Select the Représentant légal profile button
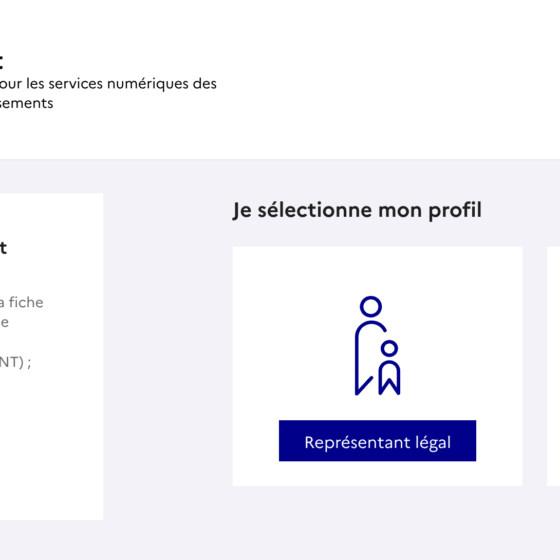Screen dimensions: 560x560 (x=377, y=441)
